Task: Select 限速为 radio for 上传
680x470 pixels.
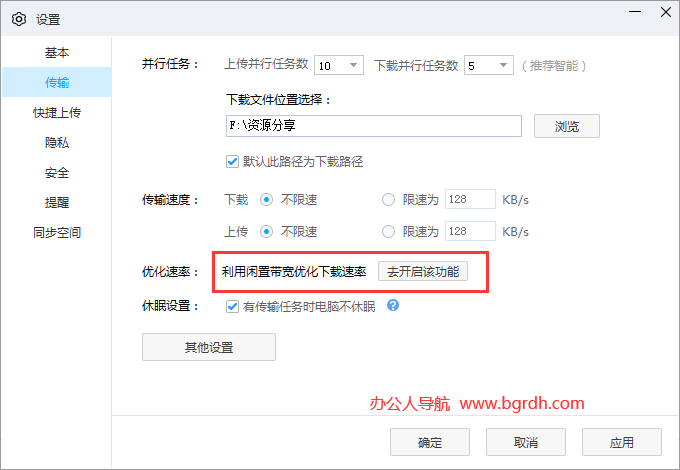Action: coord(388,232)
